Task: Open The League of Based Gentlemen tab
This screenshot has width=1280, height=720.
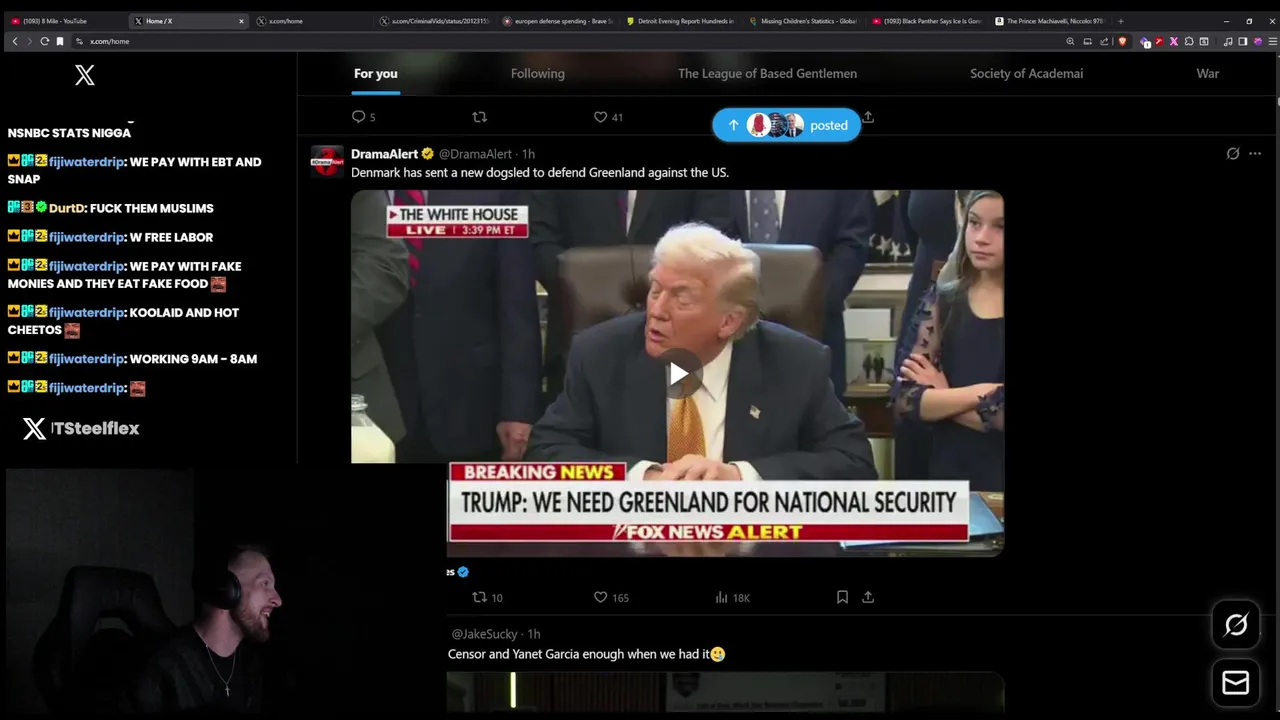Action: click(x=767, y=73)
